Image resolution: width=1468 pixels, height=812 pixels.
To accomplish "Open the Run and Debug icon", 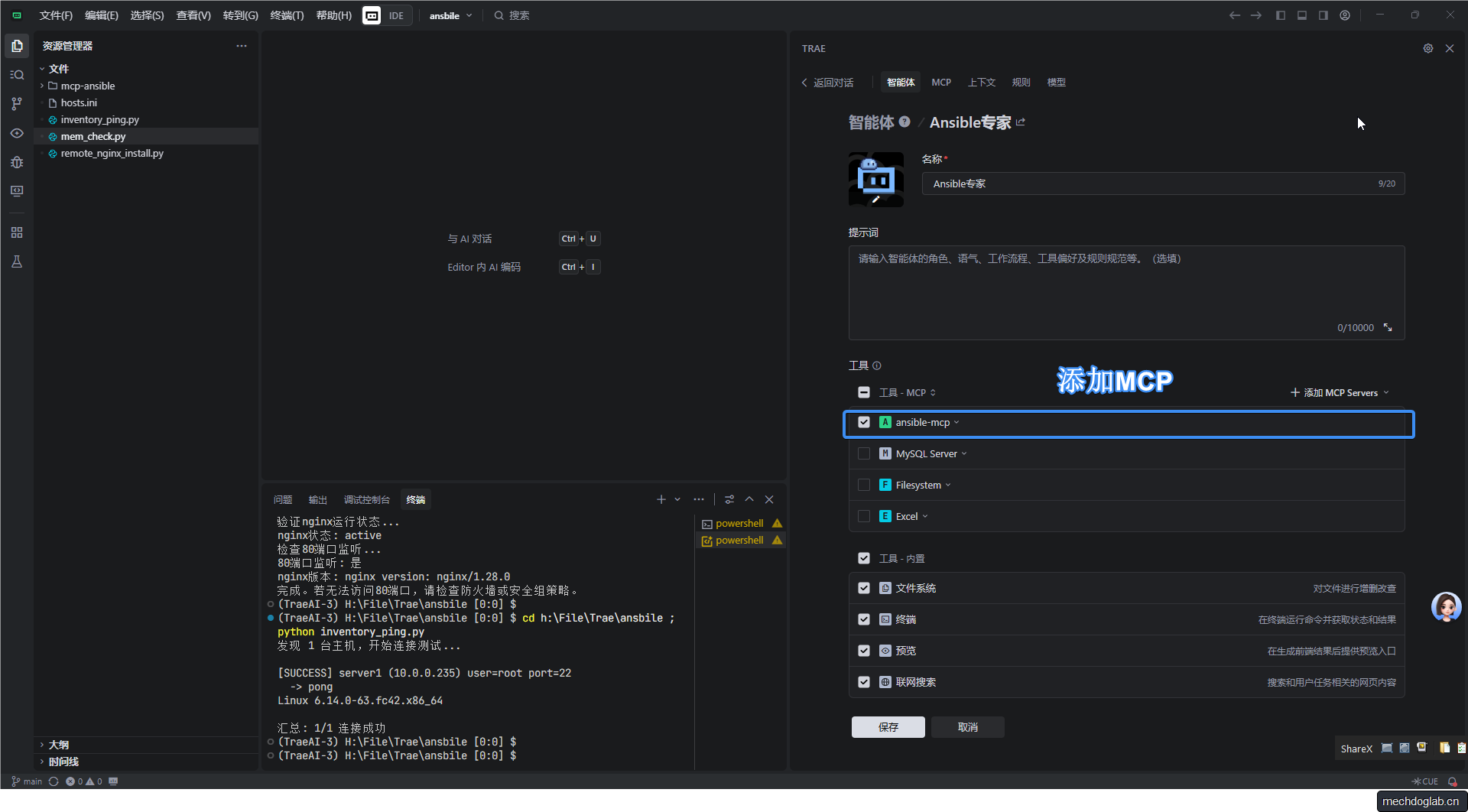I will pyautogui.click(x=17, y=162).
